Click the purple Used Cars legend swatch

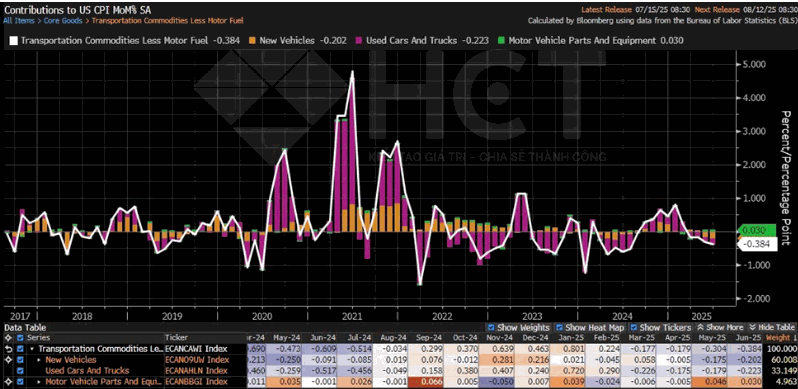pos(358,41)
